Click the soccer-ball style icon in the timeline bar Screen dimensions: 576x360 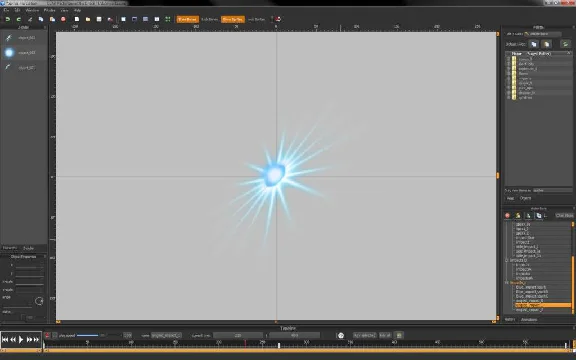click(341, 335)
